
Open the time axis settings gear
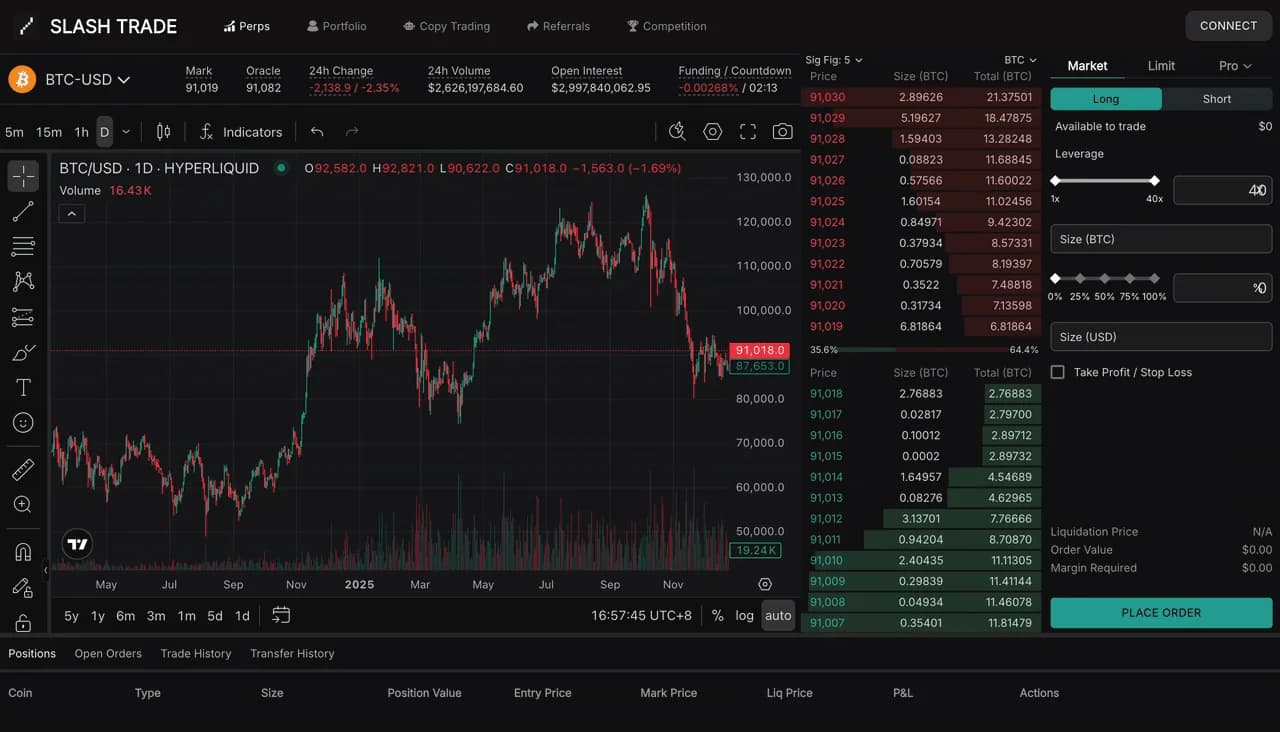coord(765,584)
